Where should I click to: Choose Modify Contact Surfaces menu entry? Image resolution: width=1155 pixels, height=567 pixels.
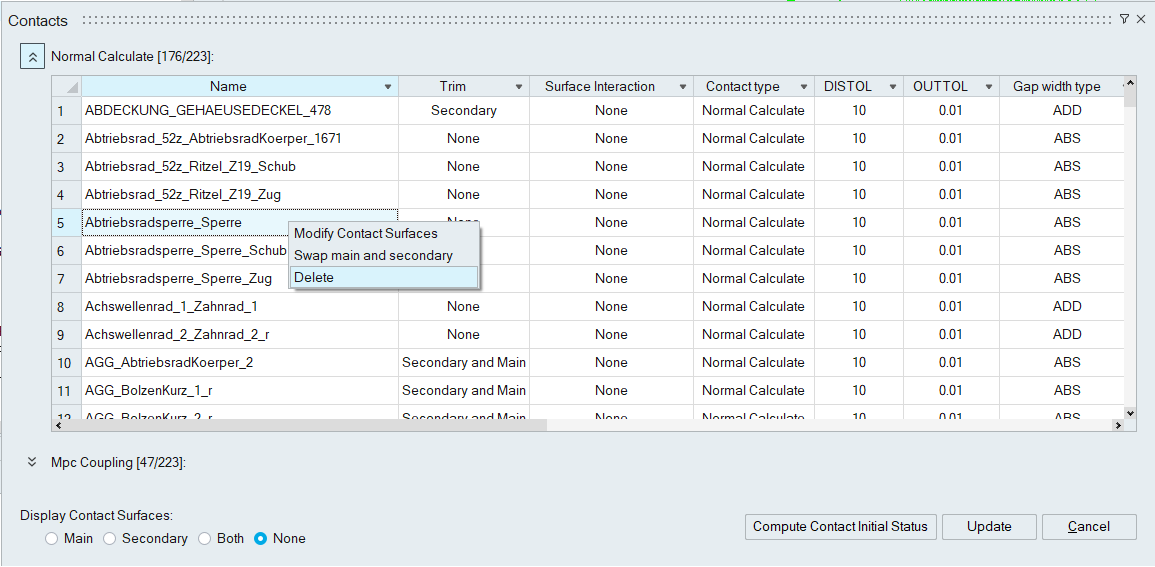tap(365, 233)
